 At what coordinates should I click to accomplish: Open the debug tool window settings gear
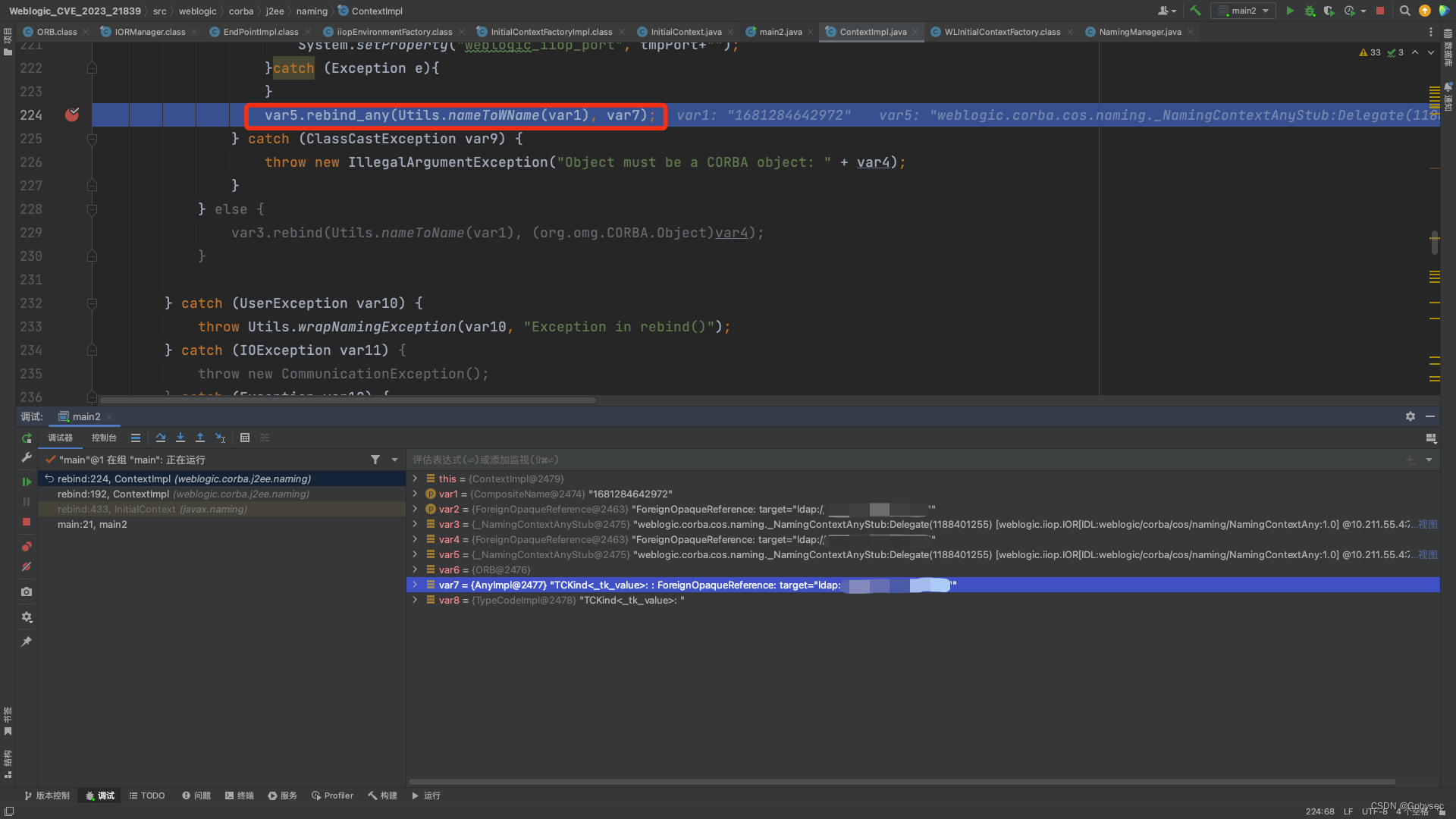click(1410, 416)
